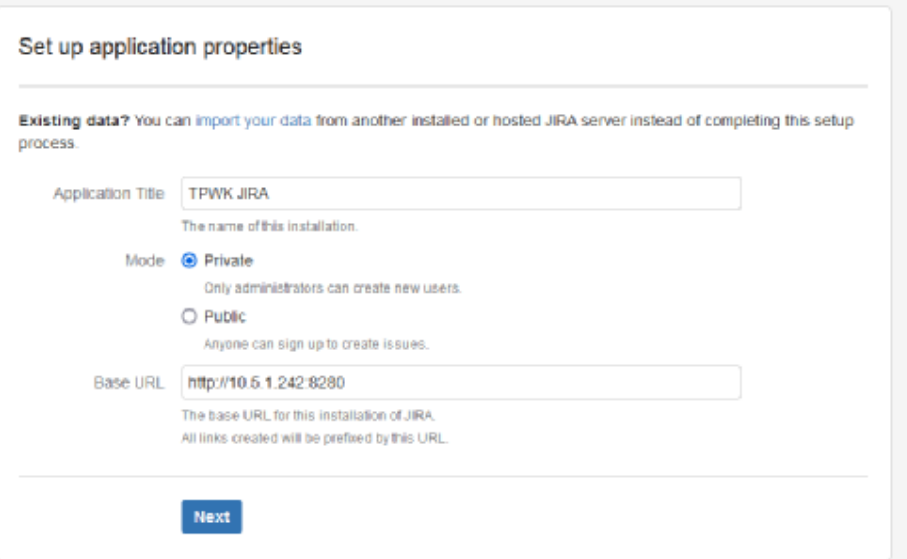This screenshot has height=559, width=907.
Task: Open the 'import your data' link
Action: click(254, 122)
